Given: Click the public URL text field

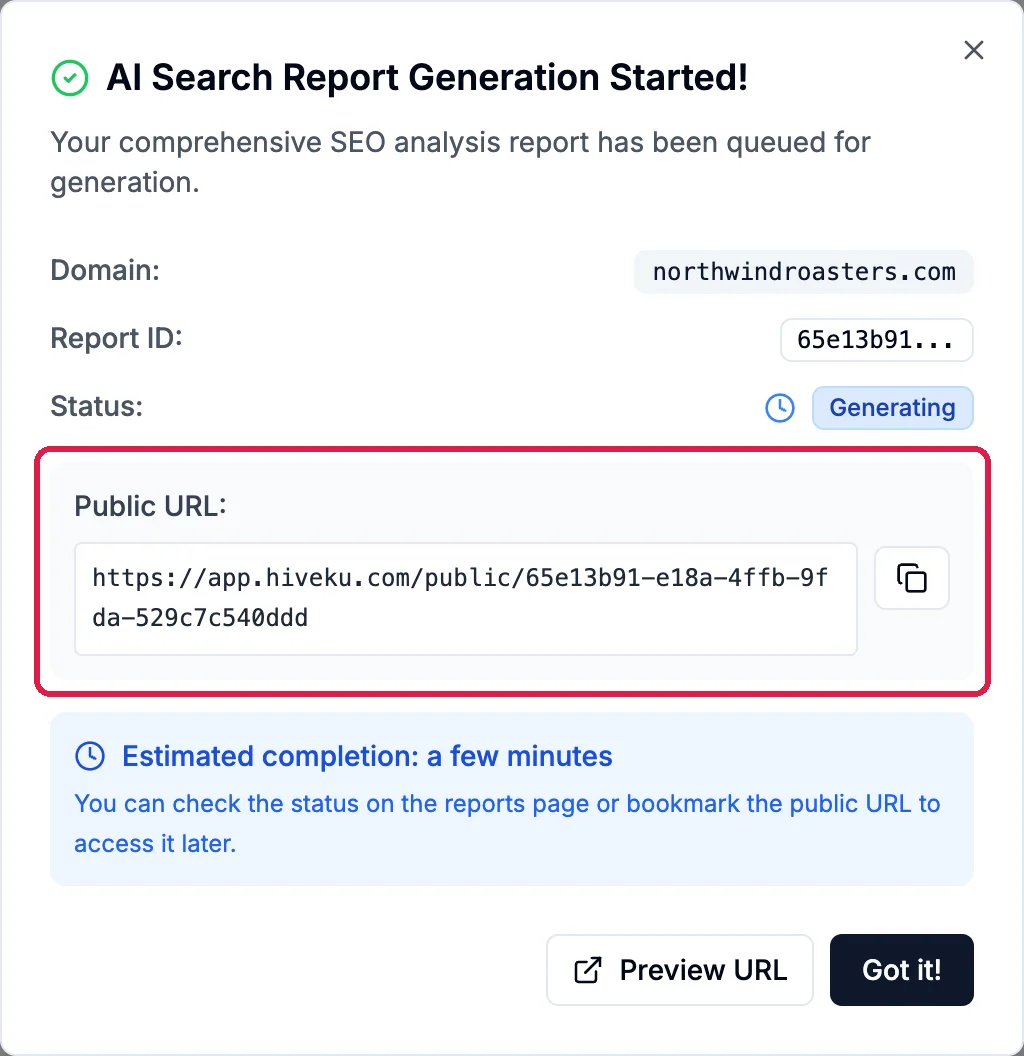Looking at the screenshot, I should click(x=466, y=598).
